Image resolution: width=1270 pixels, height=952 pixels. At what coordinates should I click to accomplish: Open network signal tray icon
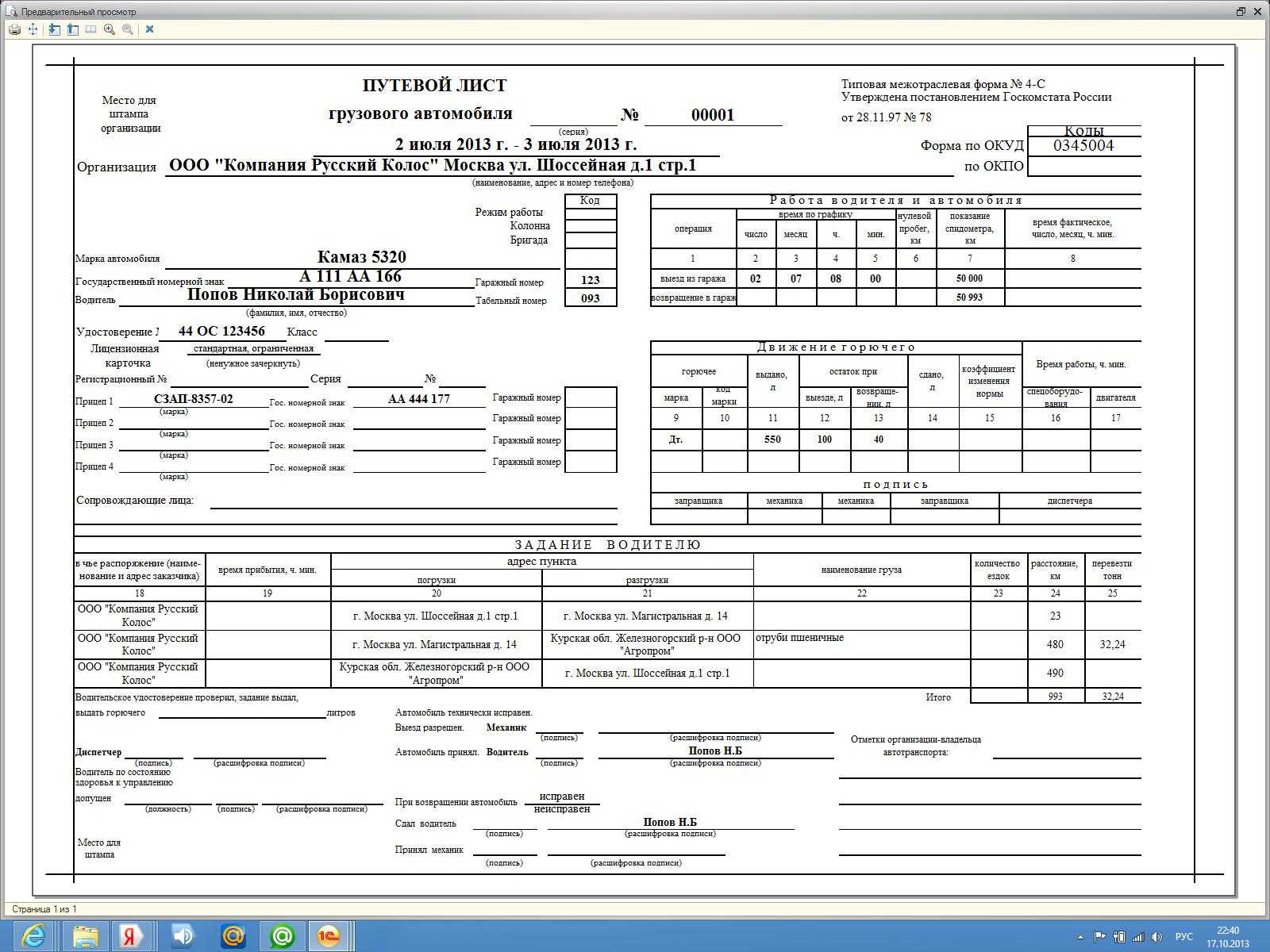click(x=1138, y=937)
